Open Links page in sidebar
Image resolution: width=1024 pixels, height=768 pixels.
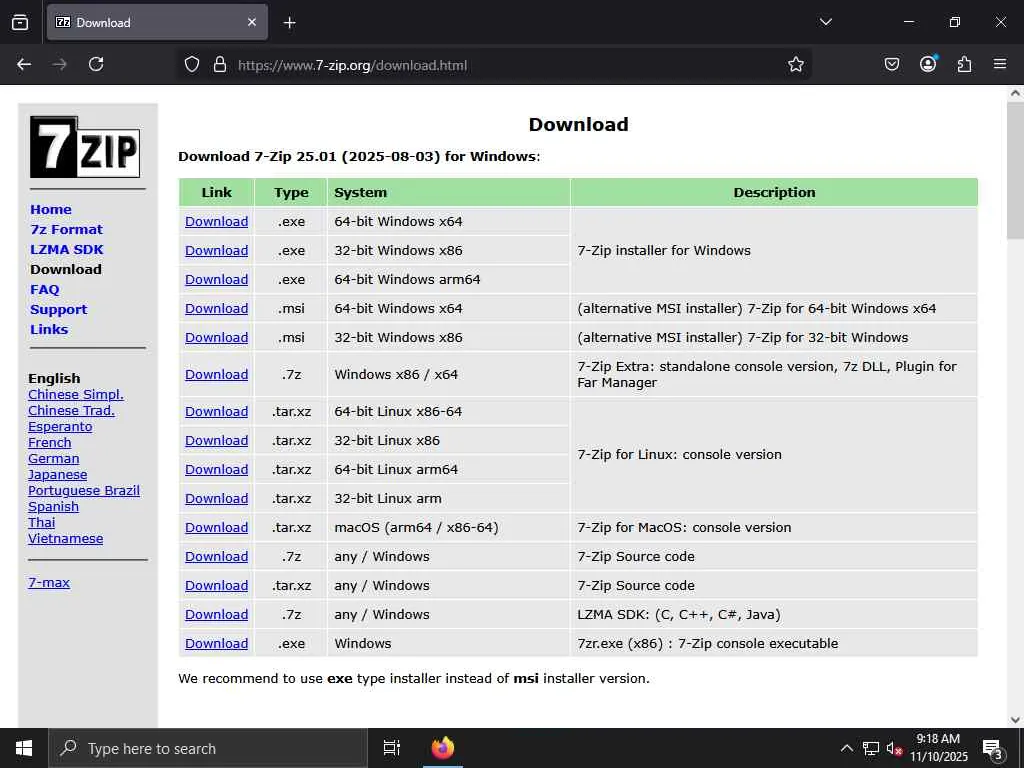(x=49, y=330)
